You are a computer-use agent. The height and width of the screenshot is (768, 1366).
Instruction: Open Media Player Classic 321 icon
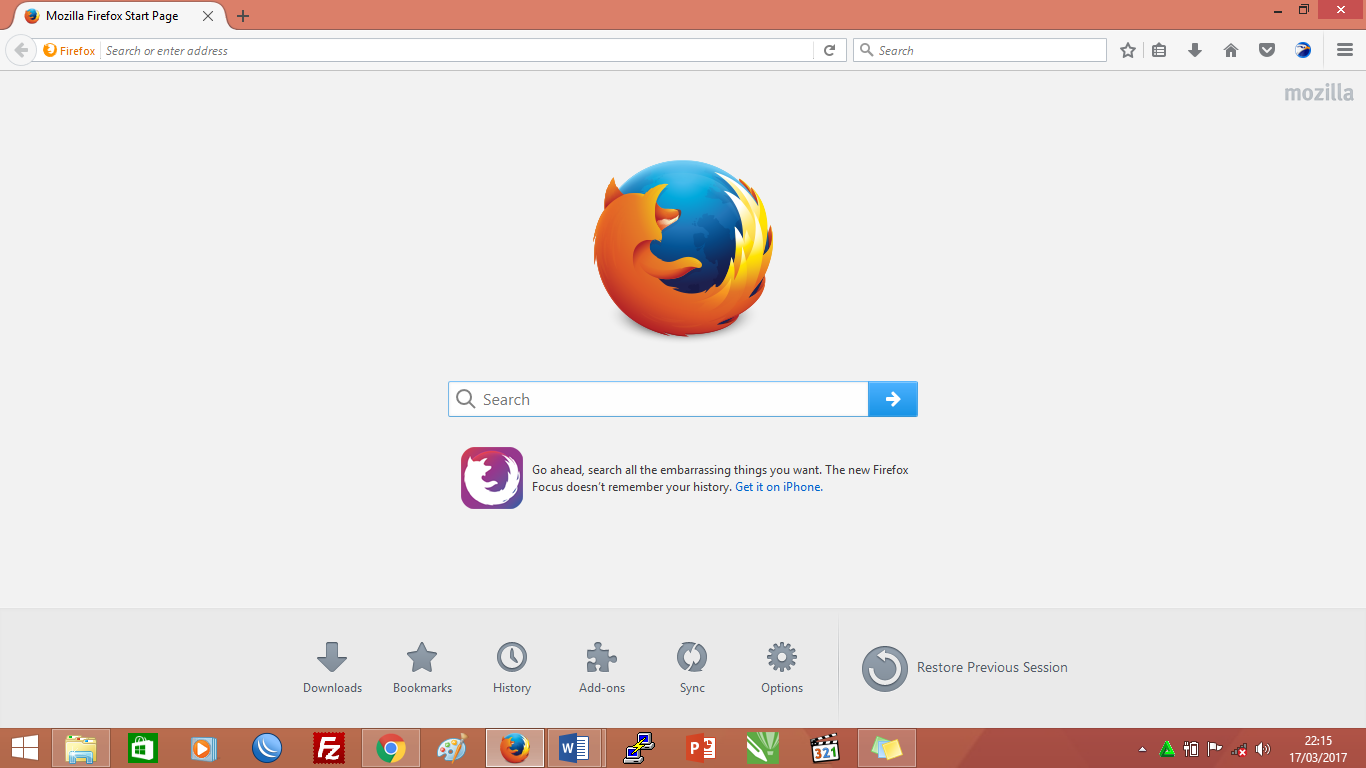tap(824, 748)
